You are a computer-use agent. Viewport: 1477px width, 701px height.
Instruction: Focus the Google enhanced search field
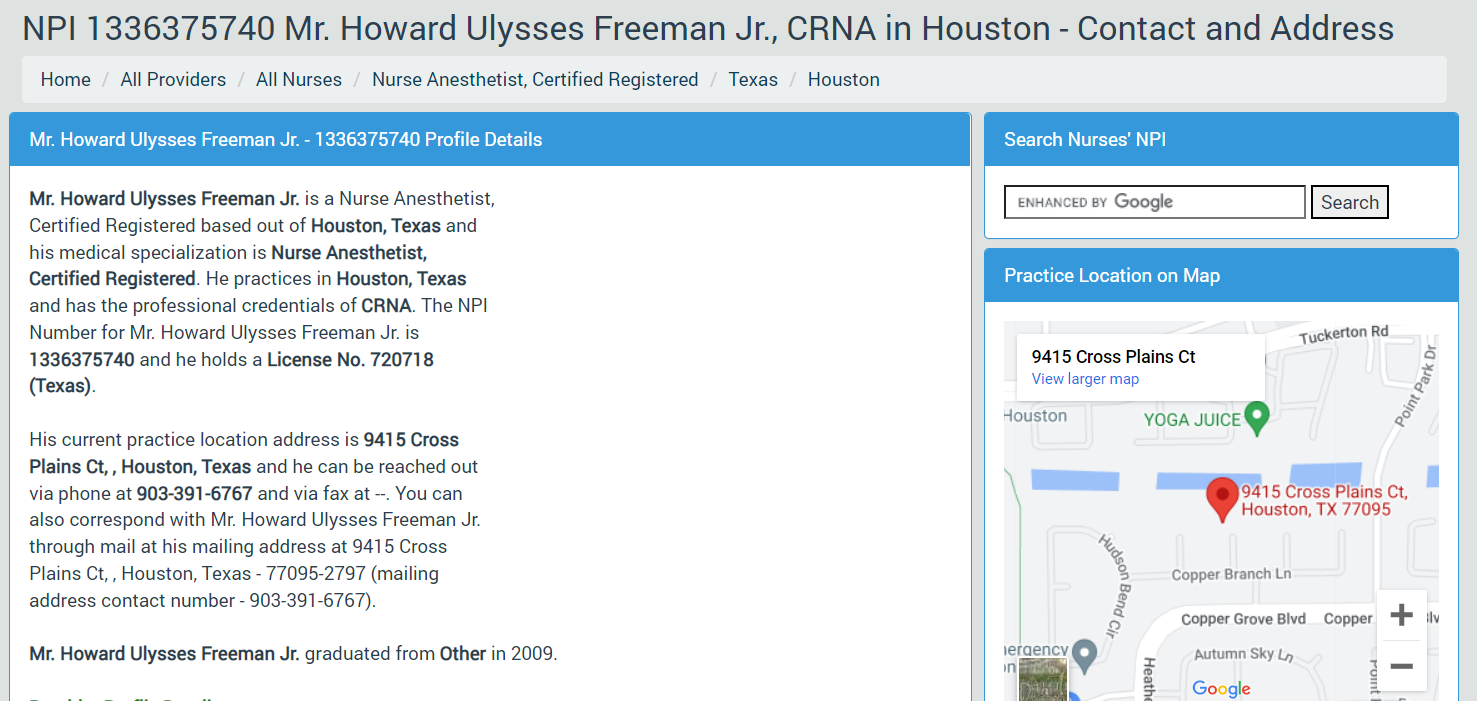(x=1155, y=202)
